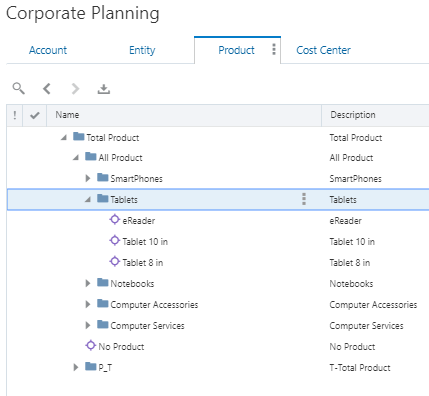
Task: Open the Tablets row actions menu dots
Action: [x=304, y=199]
